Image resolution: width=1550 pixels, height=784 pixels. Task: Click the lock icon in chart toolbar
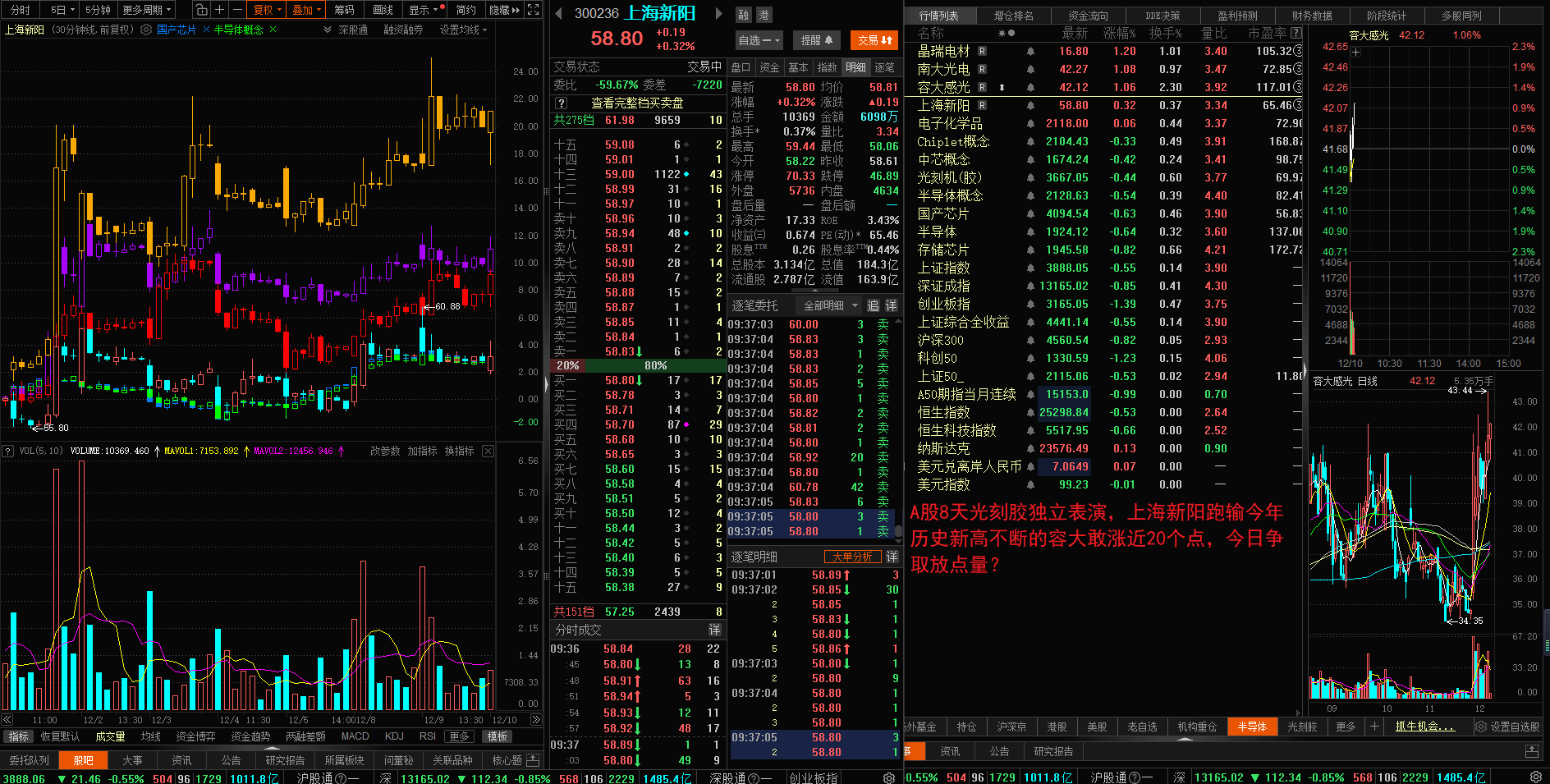tap(202, 10)
